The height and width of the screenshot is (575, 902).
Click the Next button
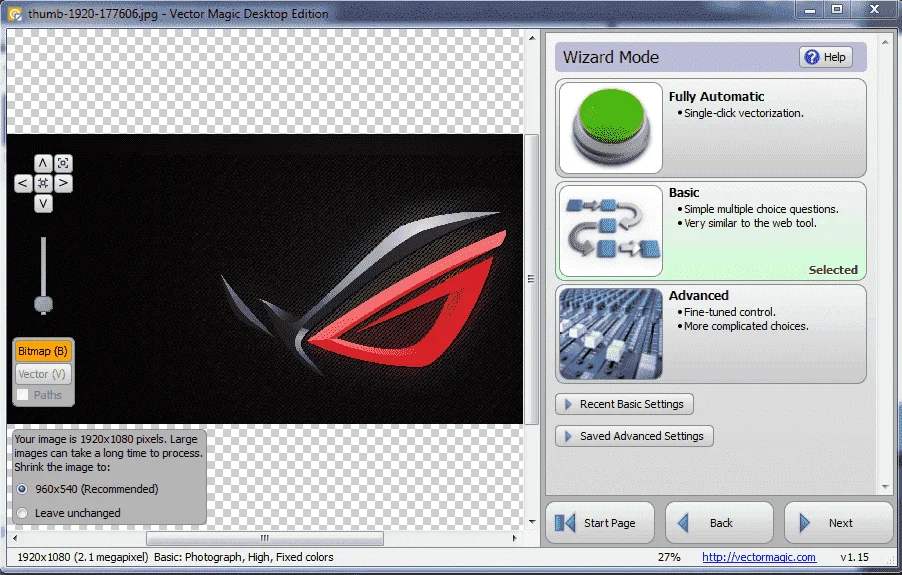click(x=839, y=523)
